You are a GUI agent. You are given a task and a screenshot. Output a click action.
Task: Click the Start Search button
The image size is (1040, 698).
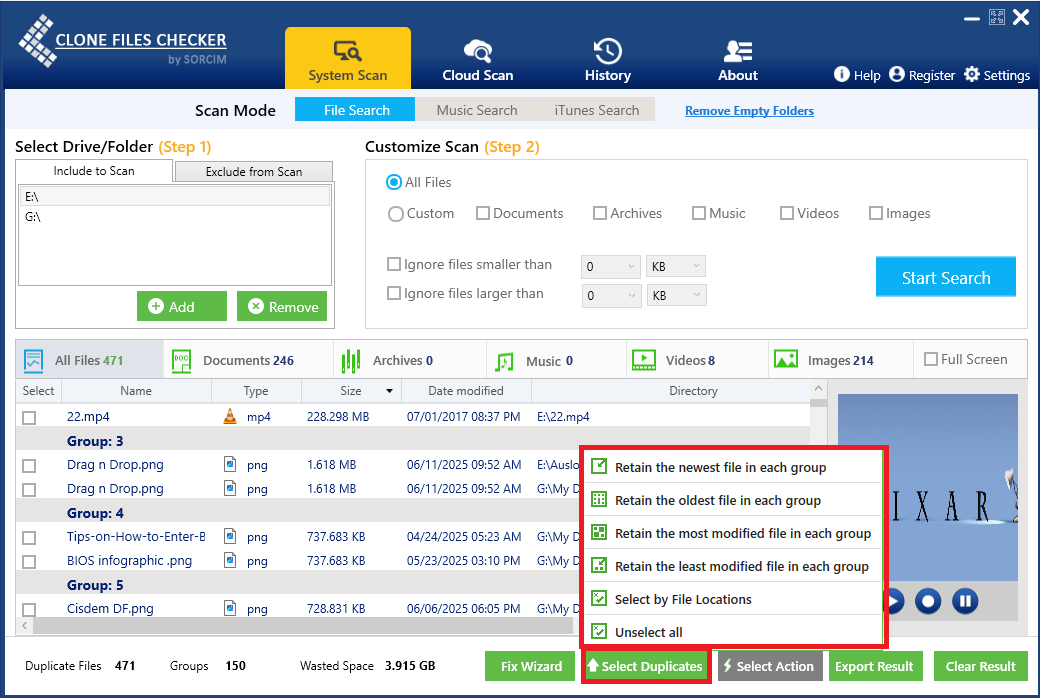(x=945, y=278)
